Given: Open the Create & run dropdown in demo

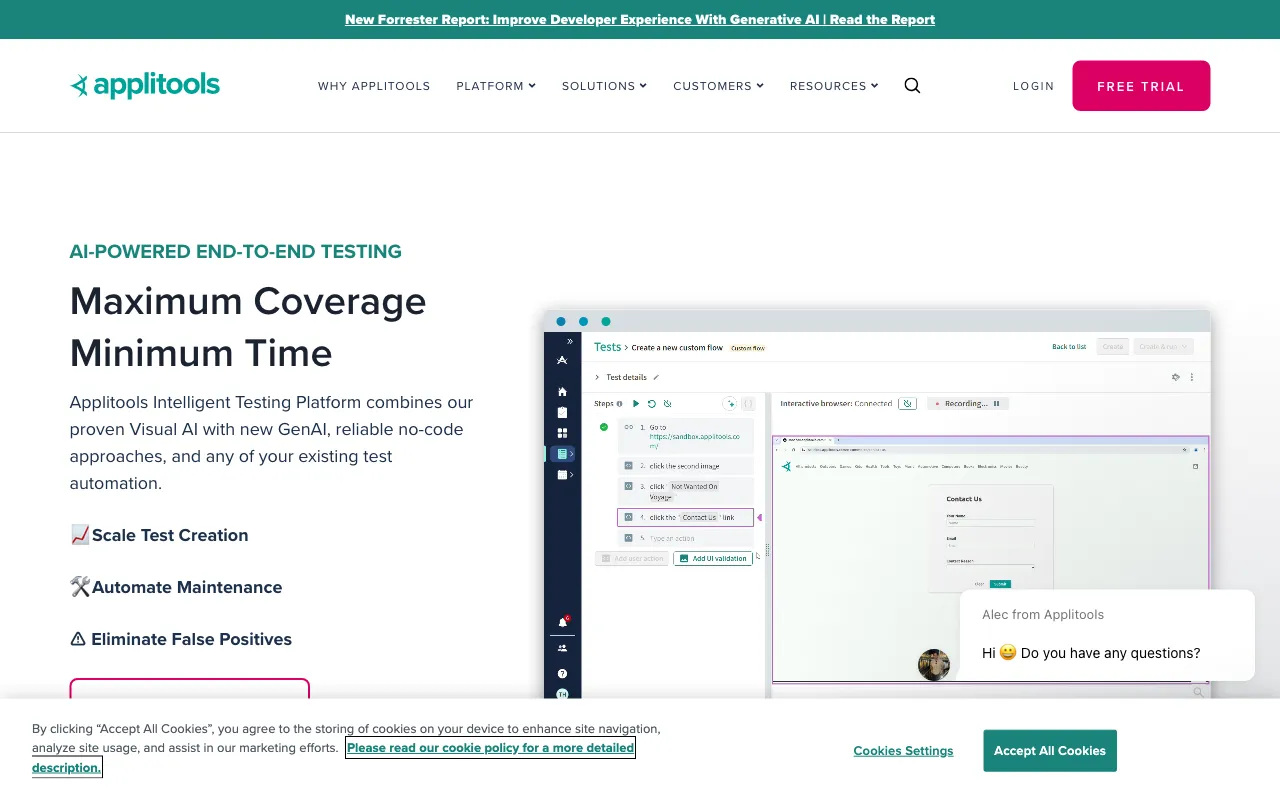Looking at the screenshot, I should (x=1163, y=347).
